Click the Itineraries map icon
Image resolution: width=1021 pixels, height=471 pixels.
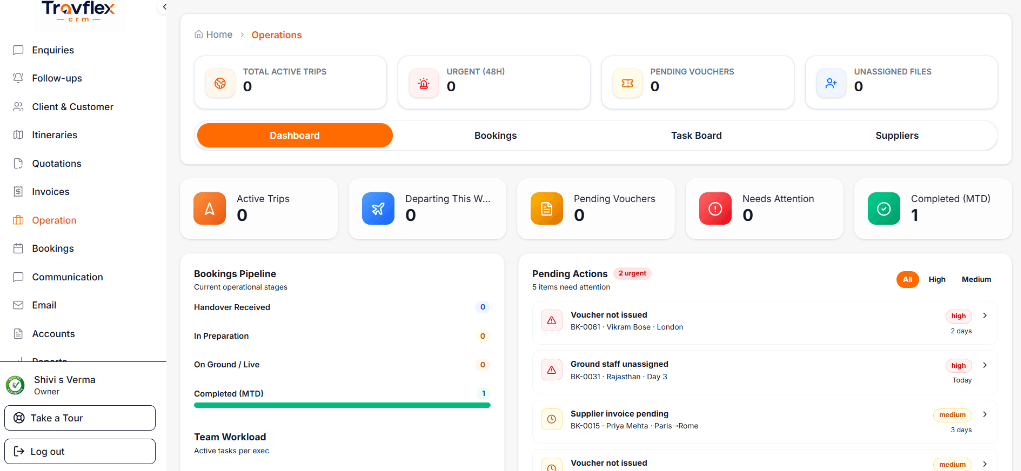(18, 135)
